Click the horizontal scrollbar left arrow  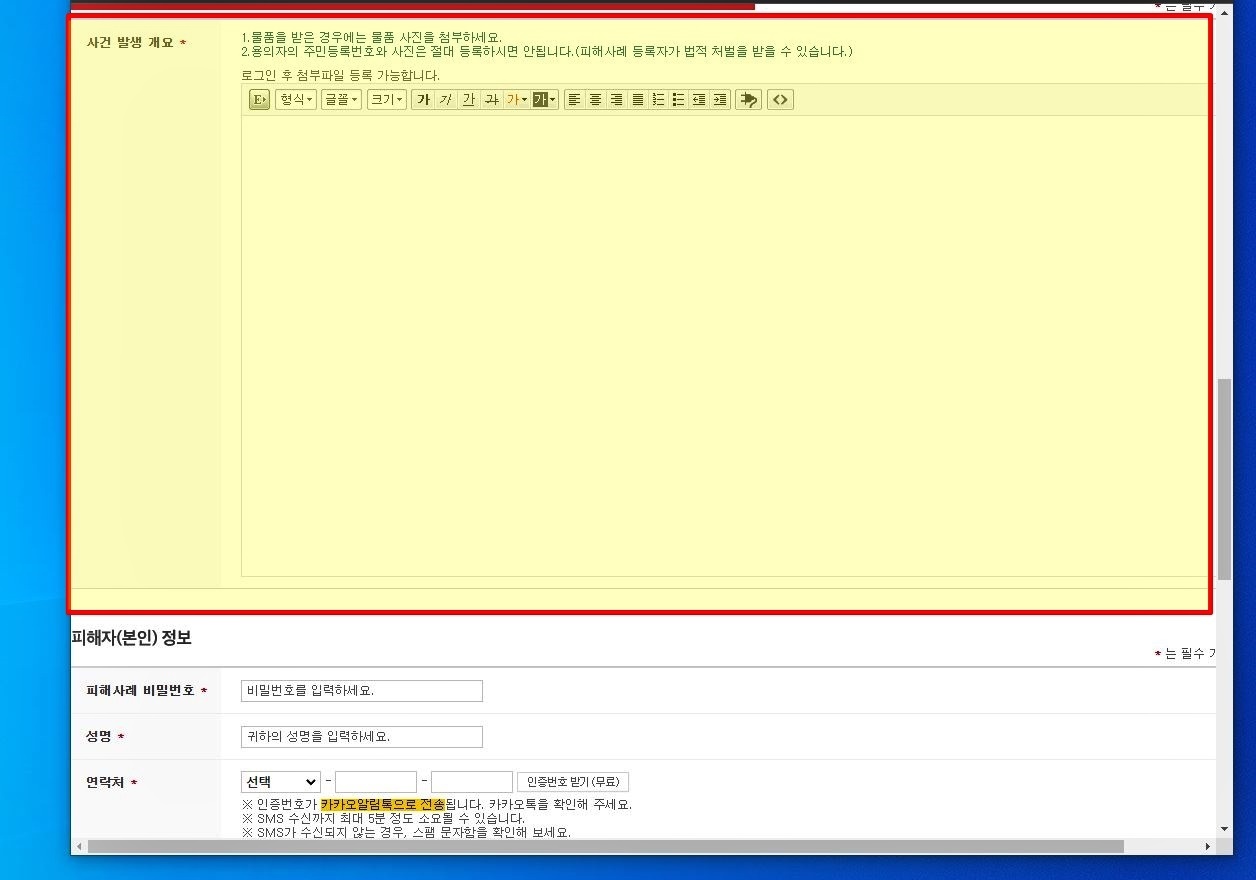coord(79,847)
